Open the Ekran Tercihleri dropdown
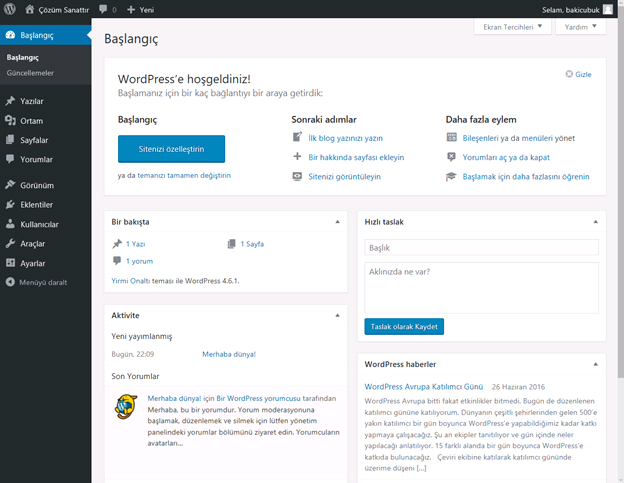This screenshot has height=483, width=624. pyautogui.click(x=513, y=27)
